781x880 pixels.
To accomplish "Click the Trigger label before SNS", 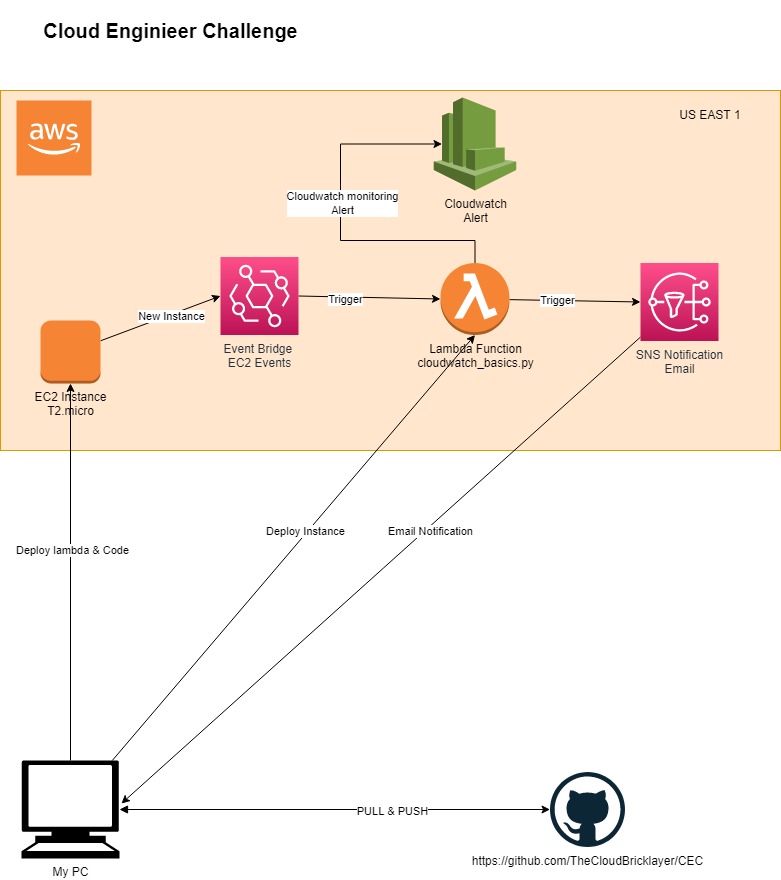I will tap(557, 300).
